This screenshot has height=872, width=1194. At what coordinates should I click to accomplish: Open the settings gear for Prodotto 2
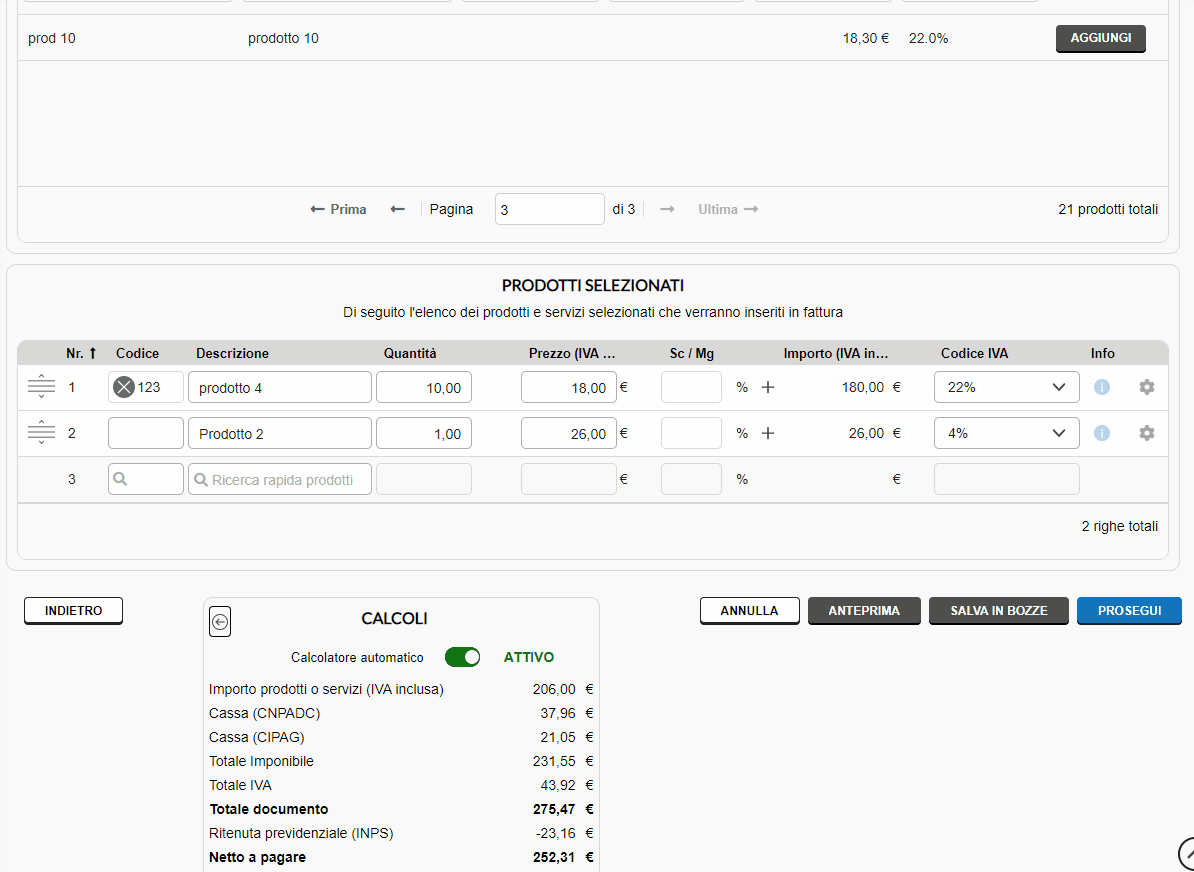click(x=1147, y=433)
